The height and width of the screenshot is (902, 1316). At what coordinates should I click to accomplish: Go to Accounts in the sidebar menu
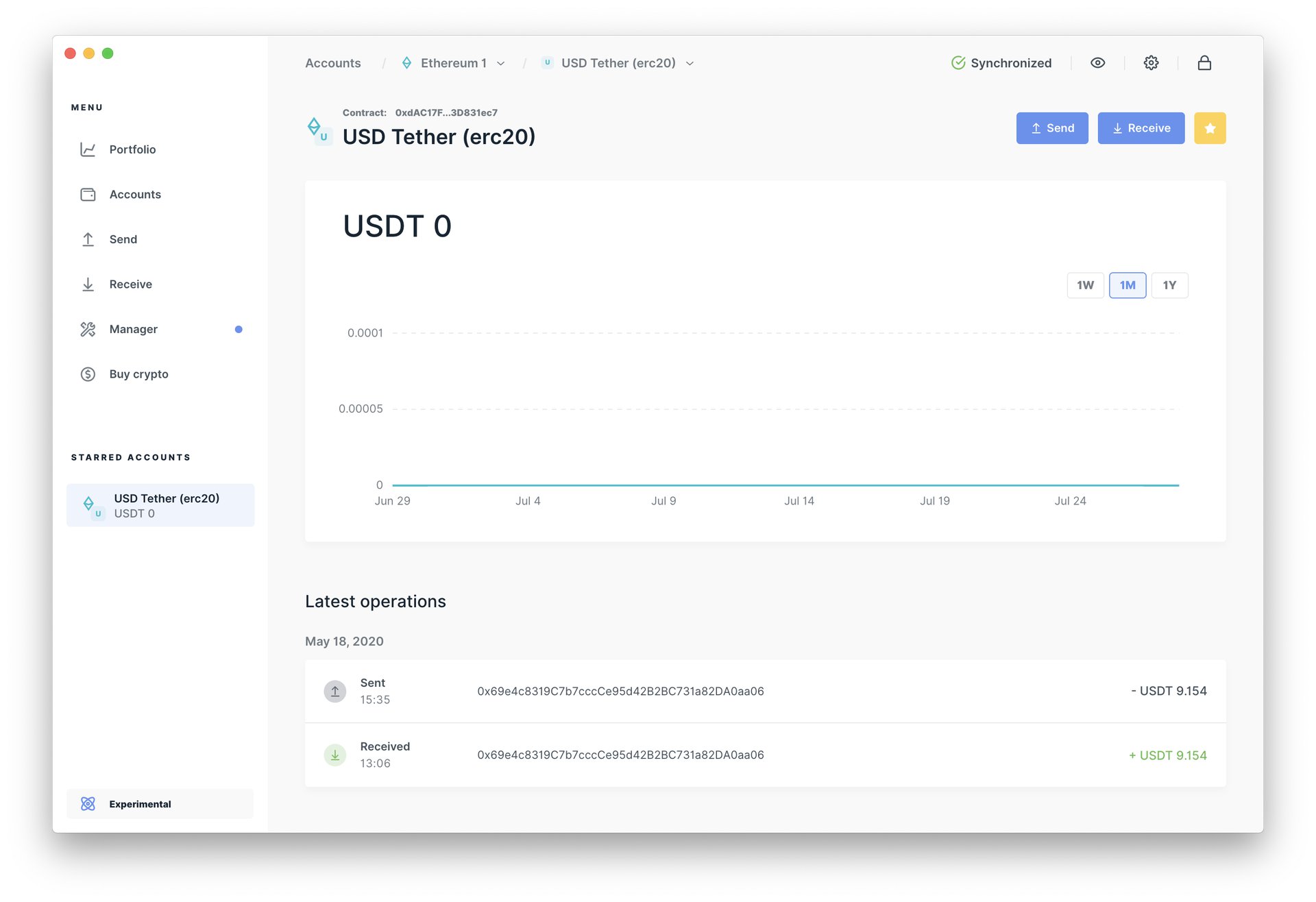click(x=135, y=195)
